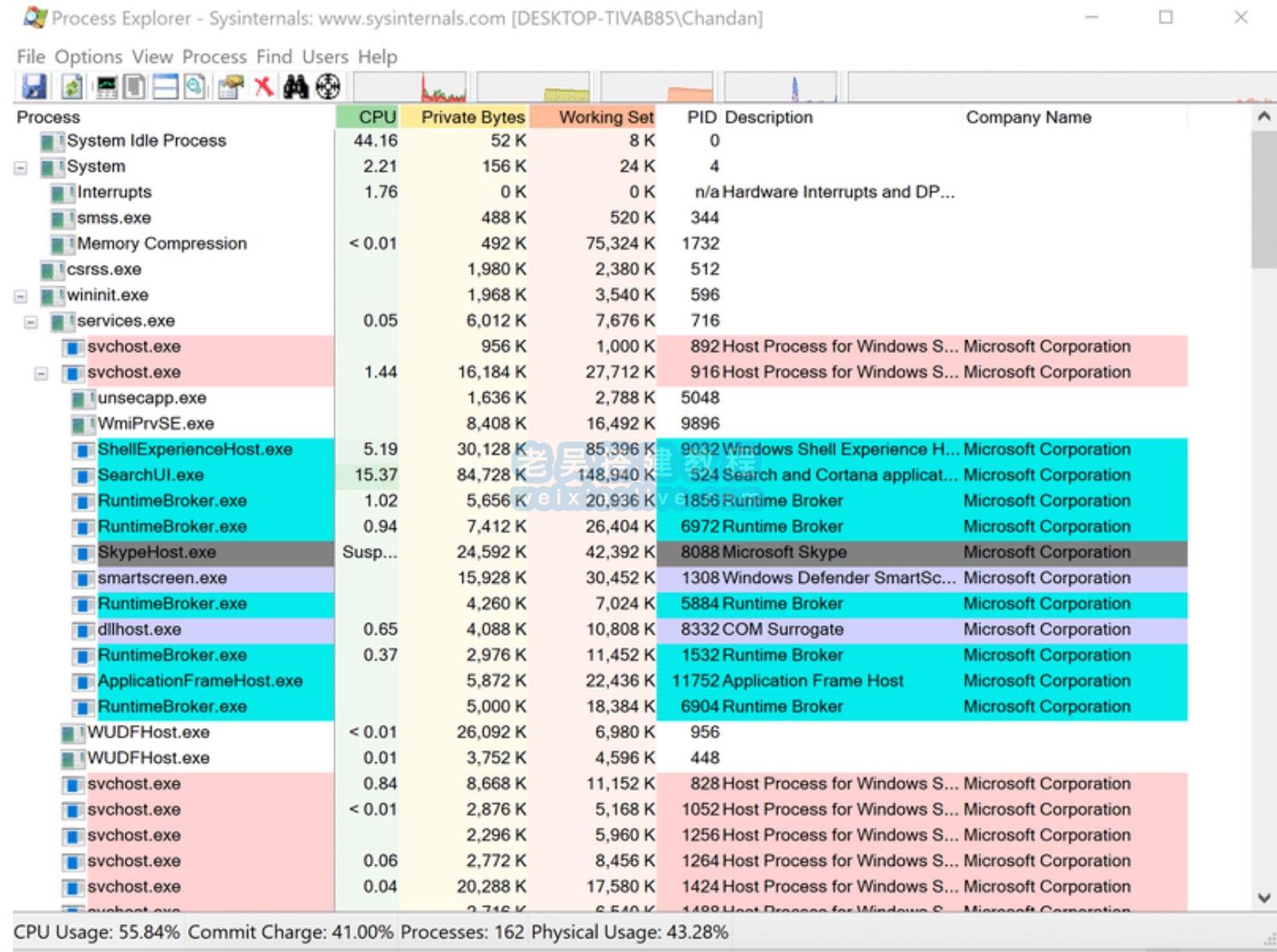
Task: Toggle the lower pane toolbar icon
Action: pos(164,86)
